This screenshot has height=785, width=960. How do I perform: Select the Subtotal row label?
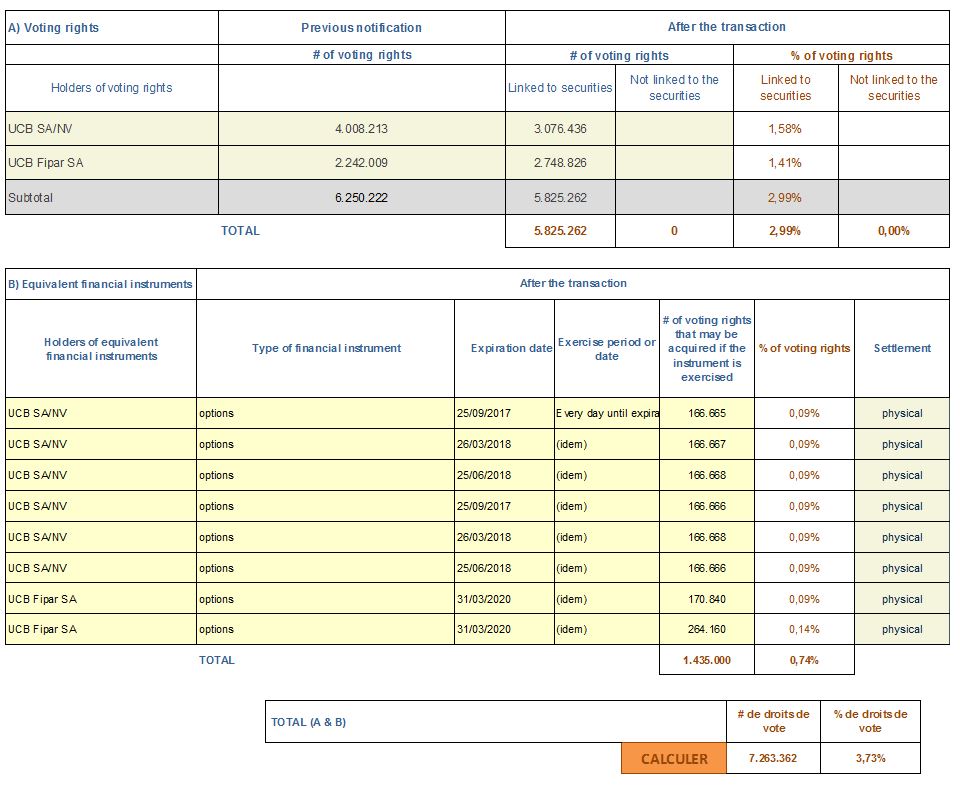[x=112, y=198]
